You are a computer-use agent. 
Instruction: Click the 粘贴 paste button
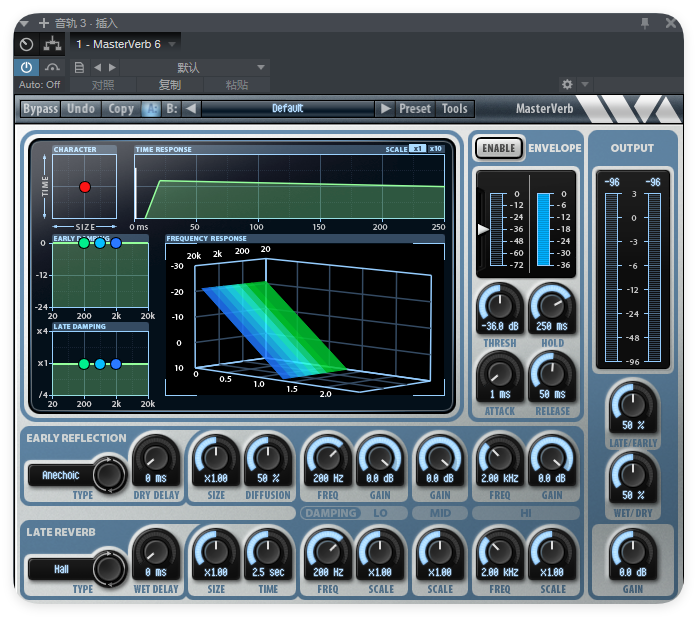[236, 84]
